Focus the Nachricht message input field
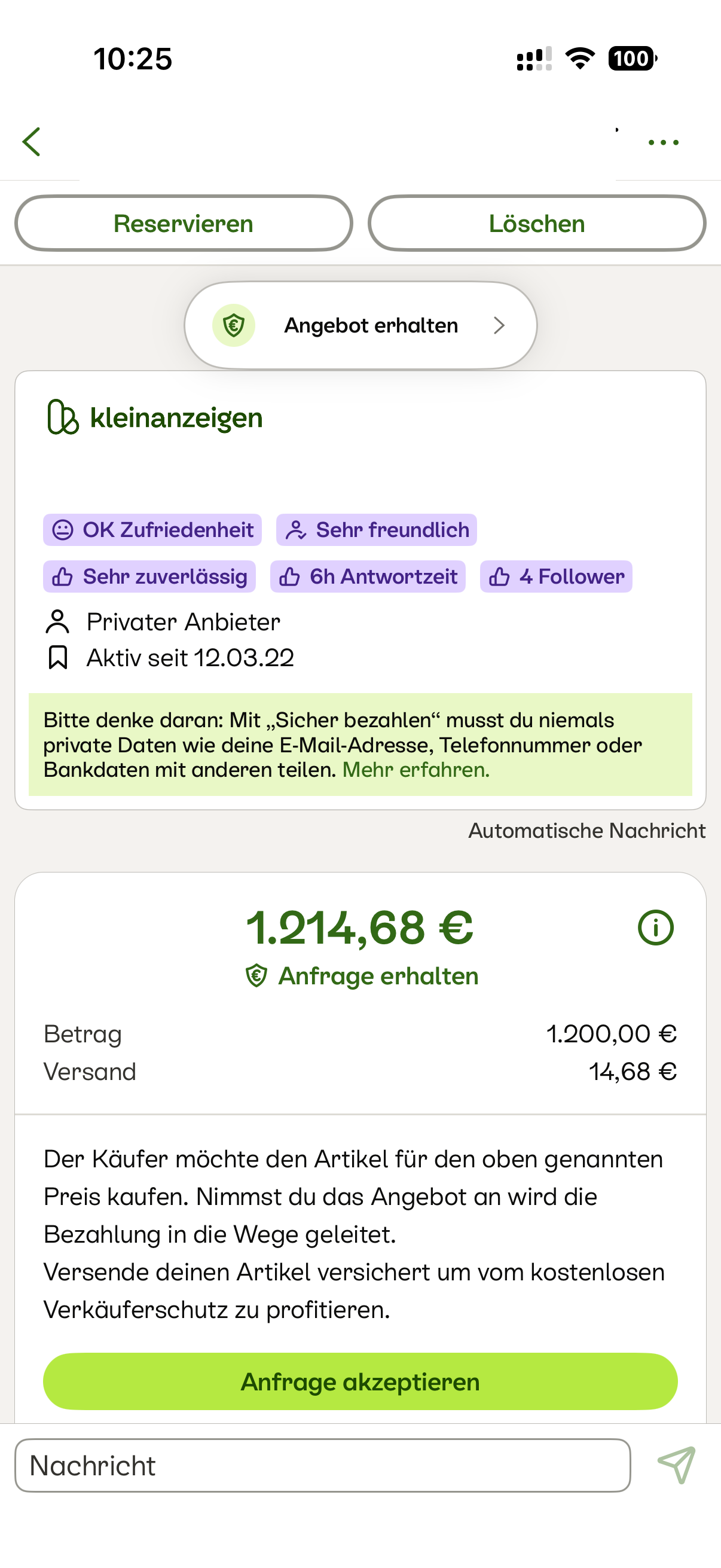The image size is (721, 1568). (x=322, y=1465)
